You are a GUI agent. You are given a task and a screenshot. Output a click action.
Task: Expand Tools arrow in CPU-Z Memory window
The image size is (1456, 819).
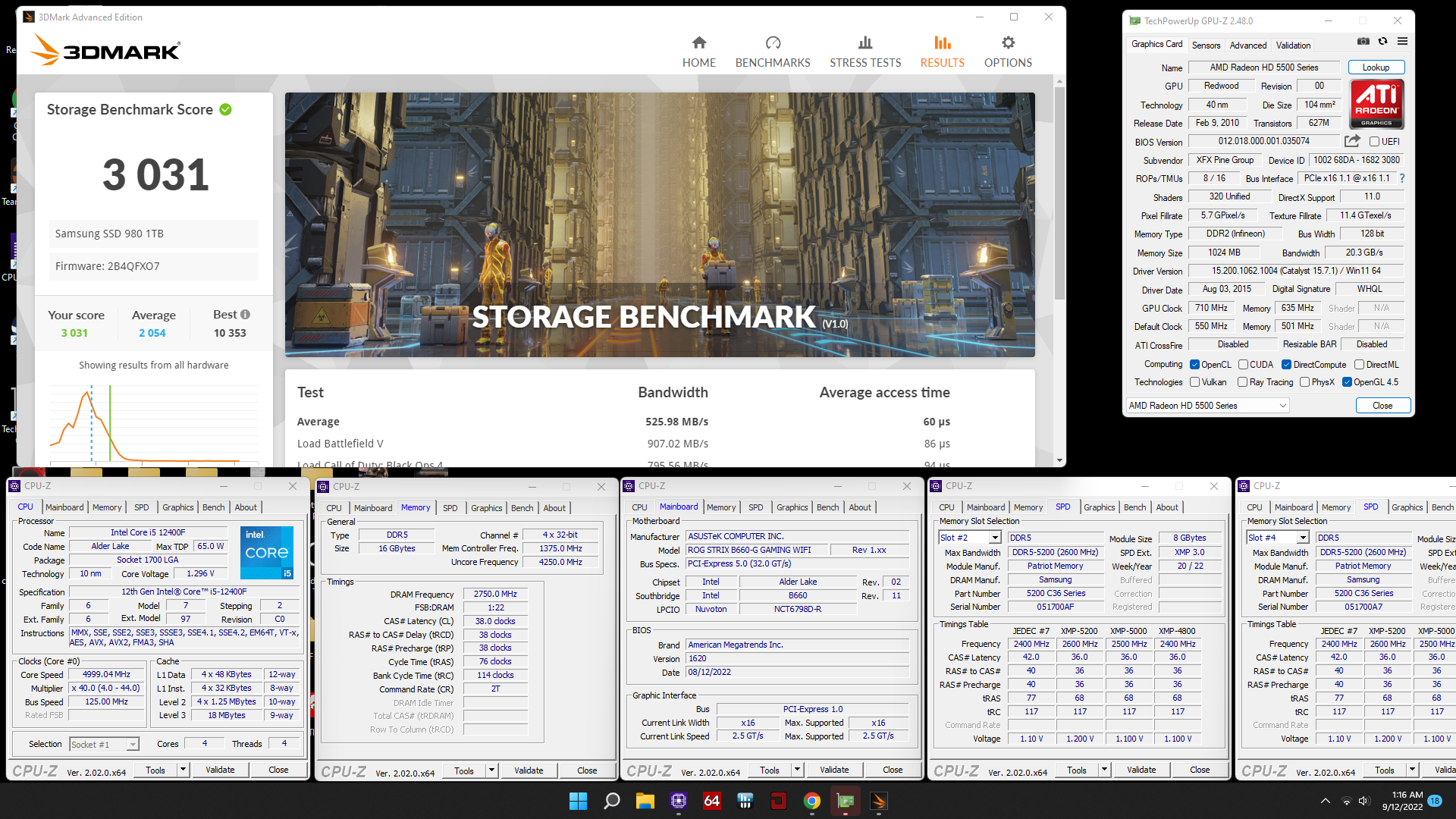pyautogui.click(x=491, y=770)
